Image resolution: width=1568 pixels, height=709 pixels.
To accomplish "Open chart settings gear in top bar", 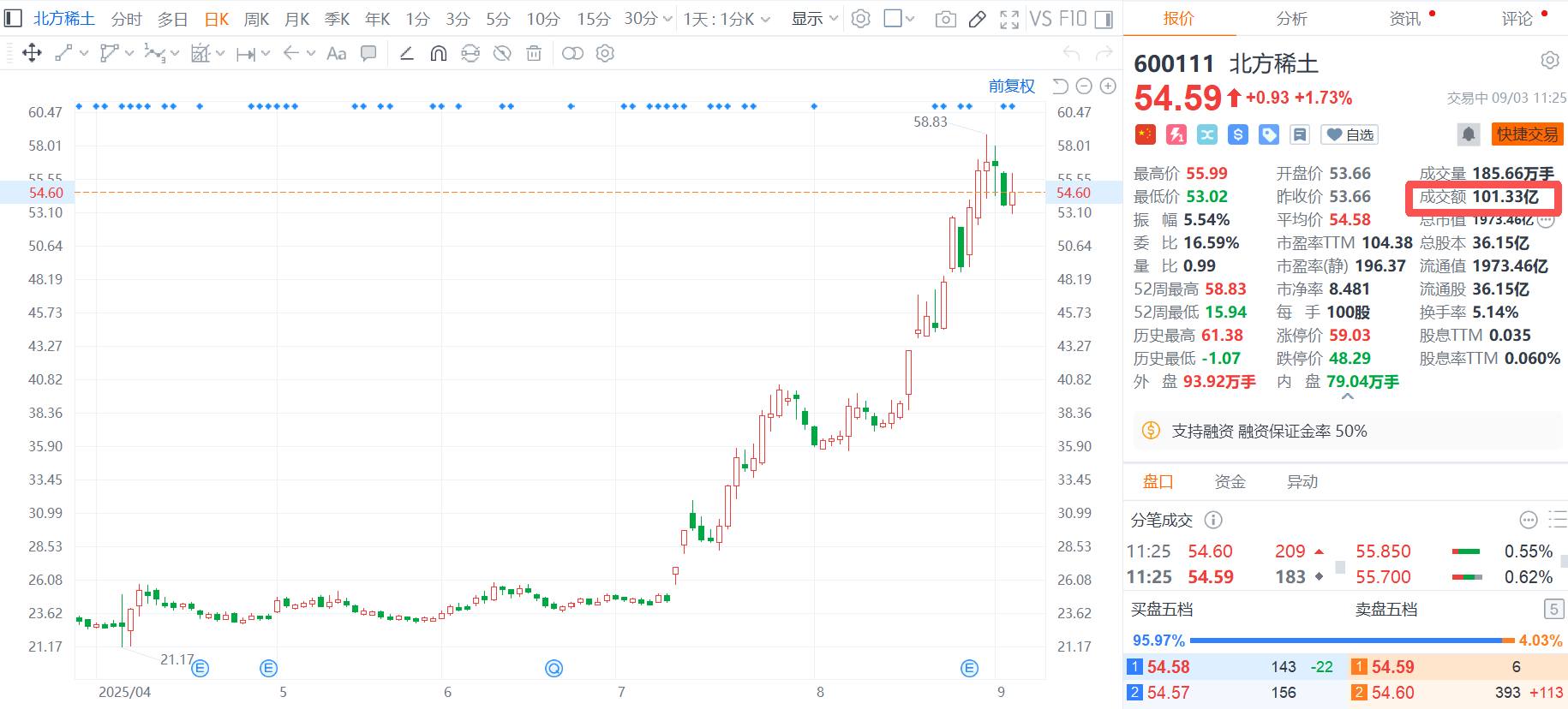I will pyautogui.click(x=861, y=18).
